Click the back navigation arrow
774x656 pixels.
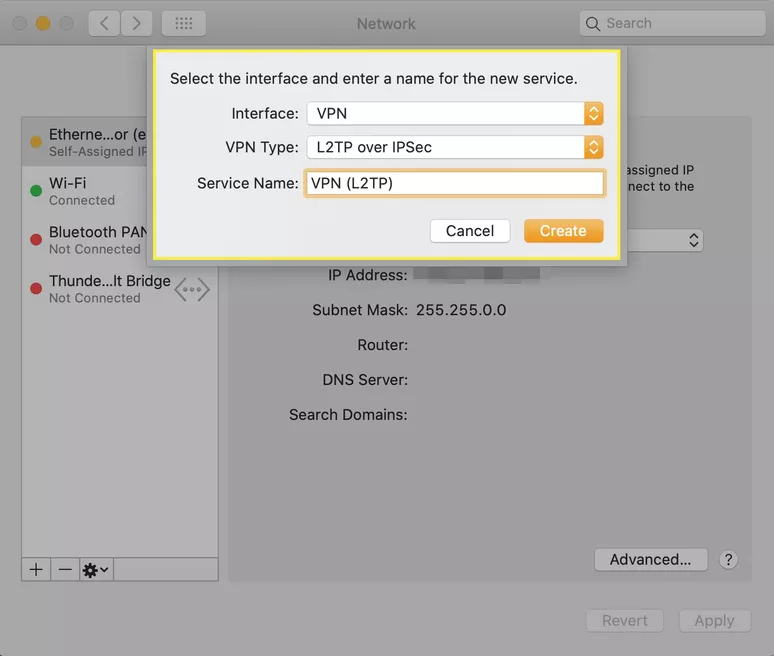coord(104,23)
